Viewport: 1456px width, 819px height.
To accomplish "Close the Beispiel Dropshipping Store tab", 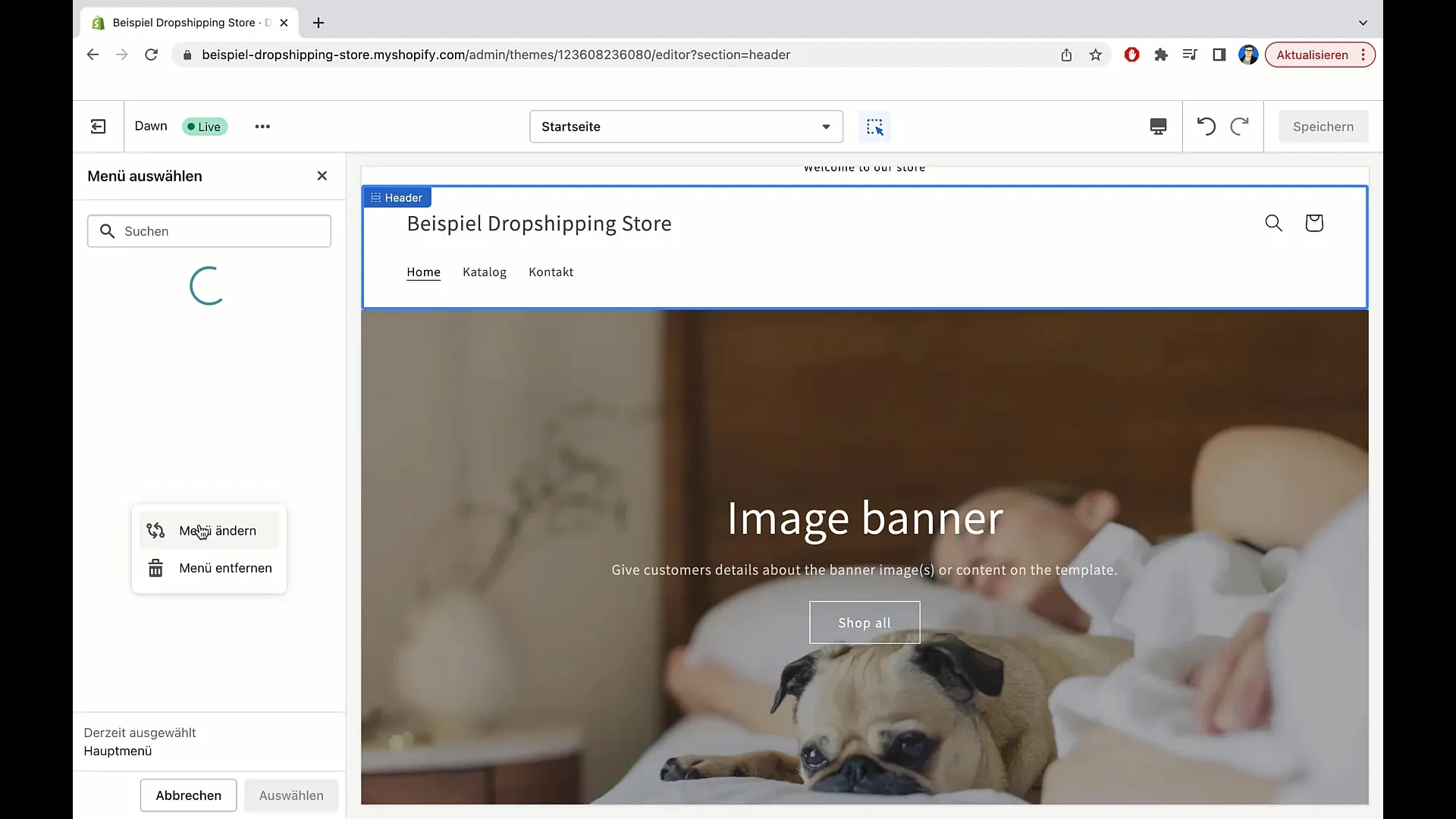I will [x=284, y=23].
